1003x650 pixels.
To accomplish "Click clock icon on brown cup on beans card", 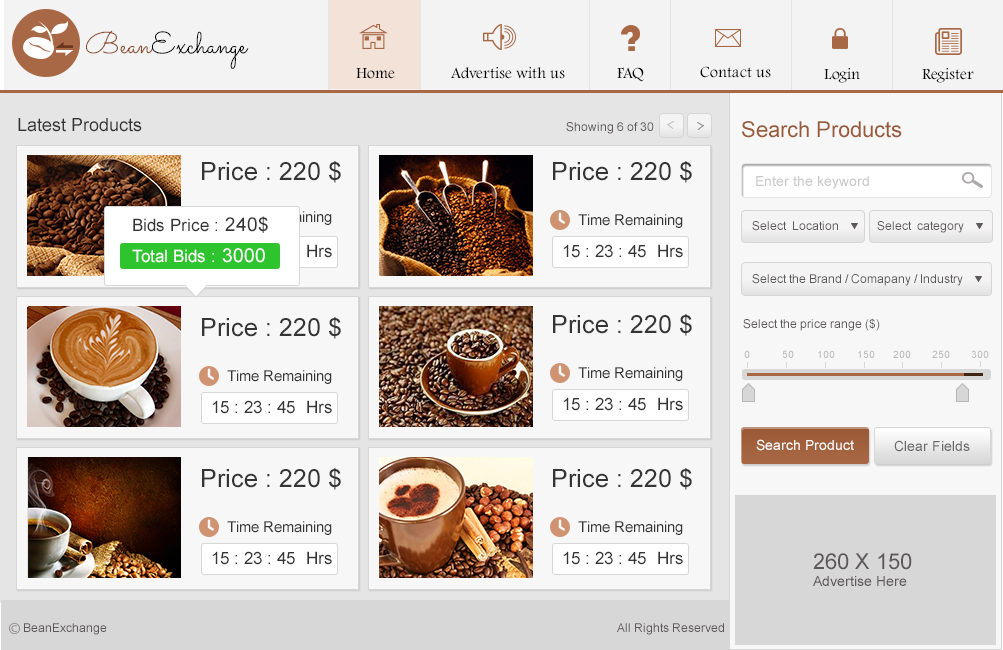I will [560, 373].
